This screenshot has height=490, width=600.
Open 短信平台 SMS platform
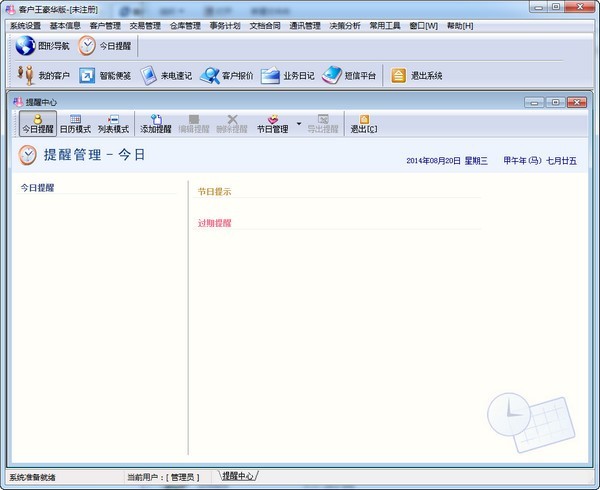point(348,76)
